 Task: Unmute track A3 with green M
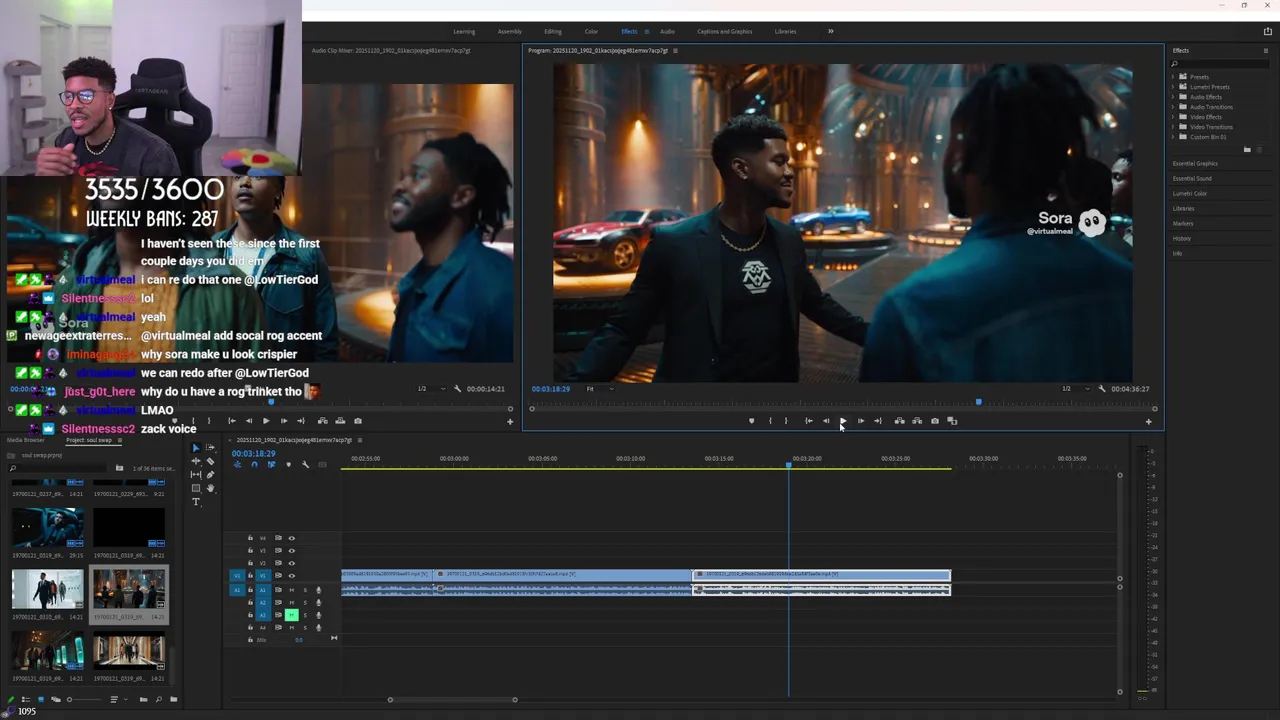tap(292, 615)
